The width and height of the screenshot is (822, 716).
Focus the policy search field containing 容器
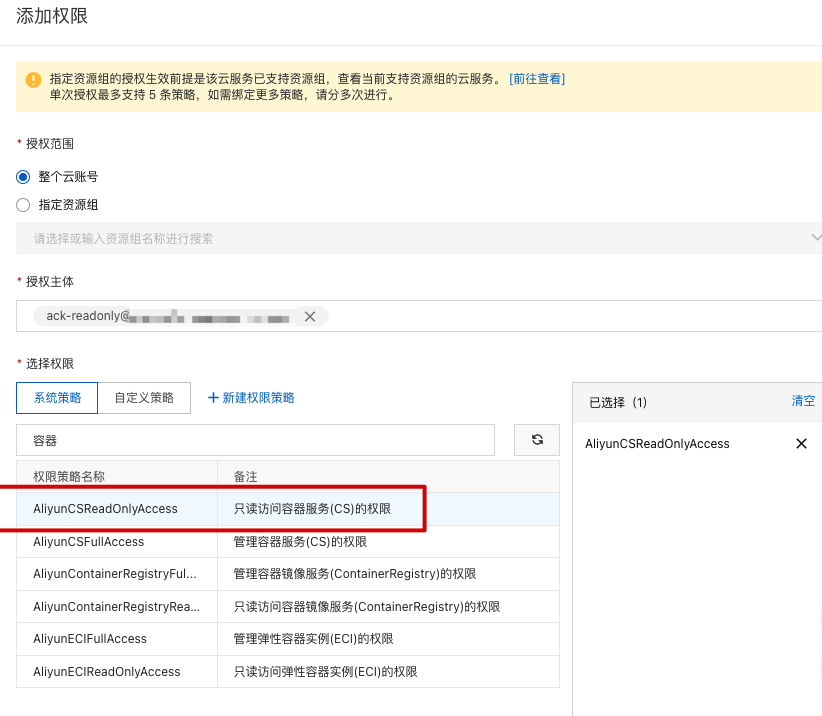[255, 440]
